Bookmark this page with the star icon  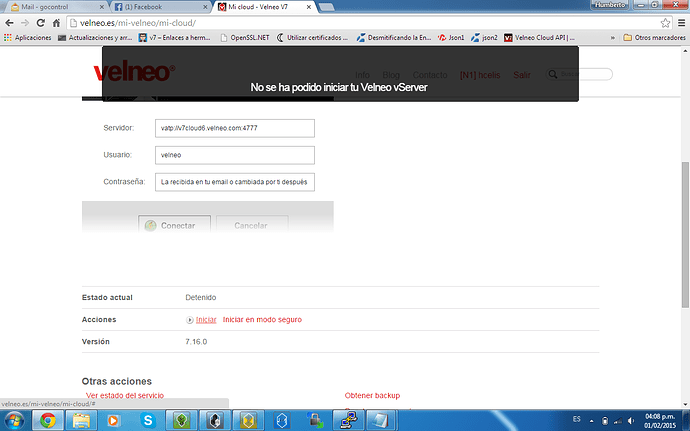point(665,23)
